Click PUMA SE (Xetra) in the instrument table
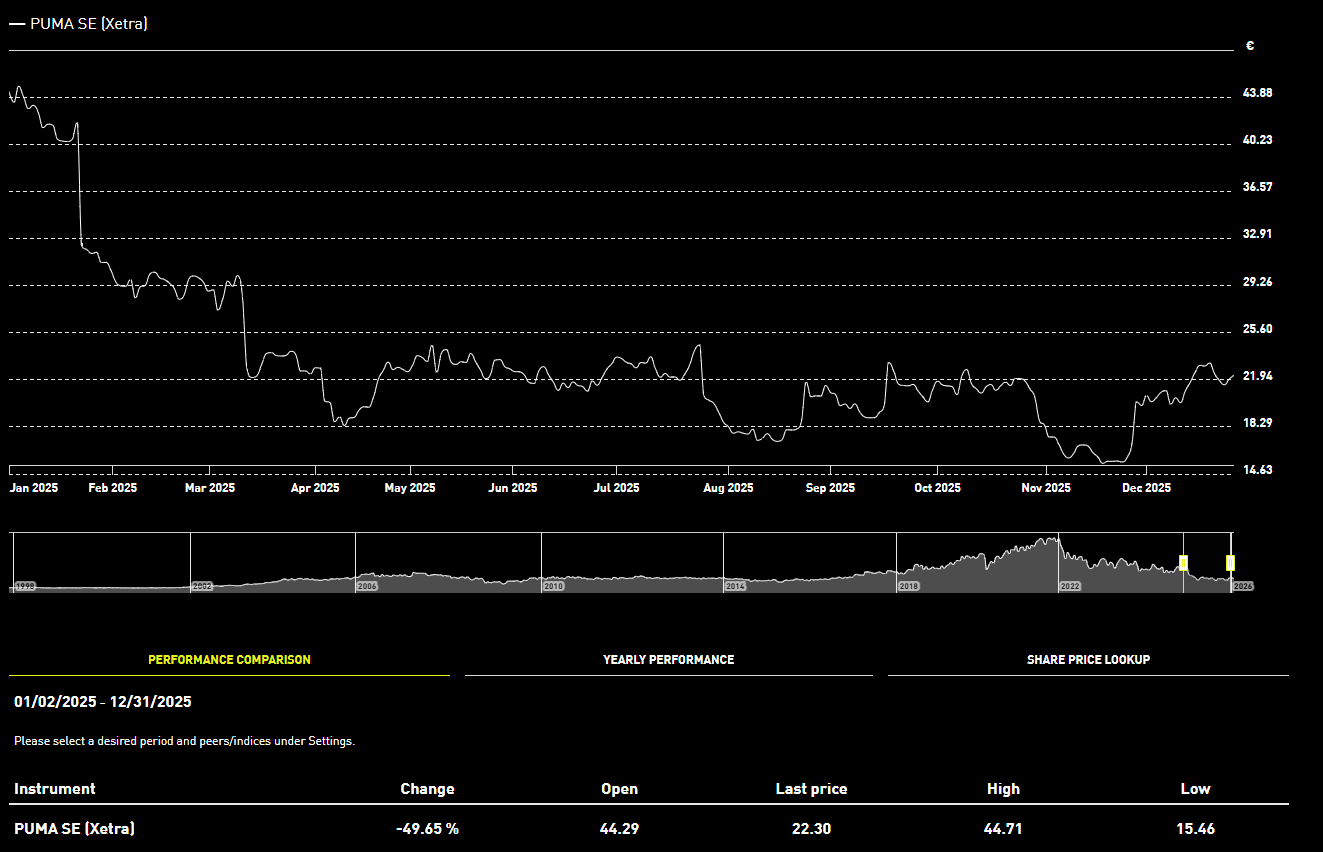 pos(74,829)
